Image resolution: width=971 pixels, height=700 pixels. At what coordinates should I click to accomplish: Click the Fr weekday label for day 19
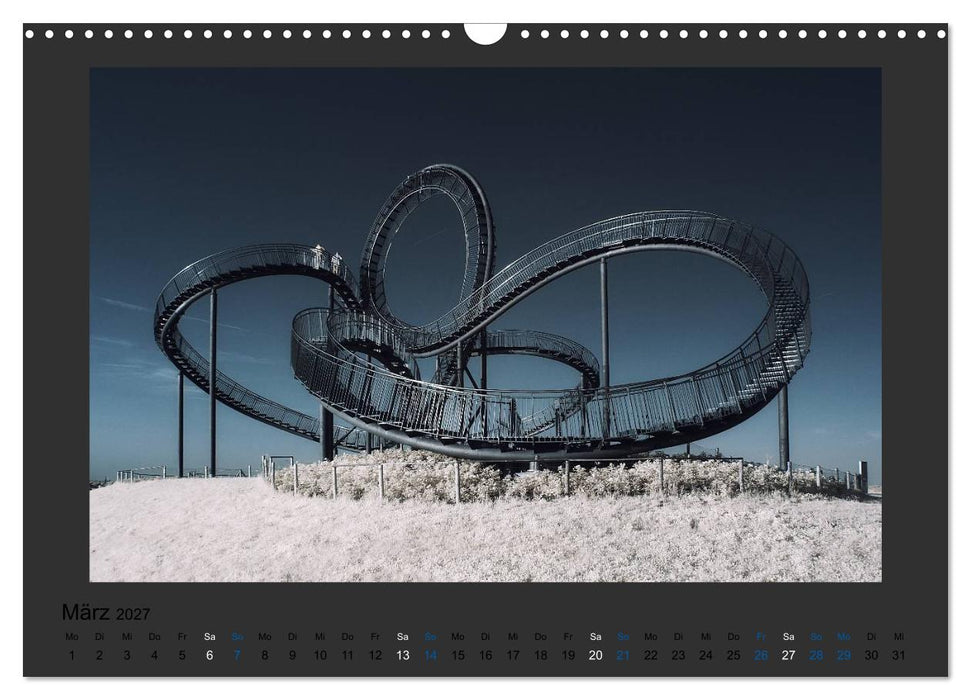point(568,637)
